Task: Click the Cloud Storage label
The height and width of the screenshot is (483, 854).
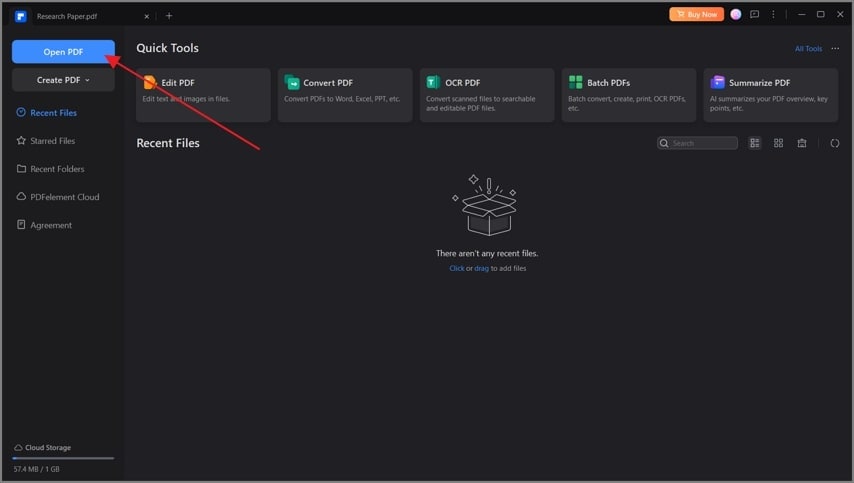Action: (48, 448)
